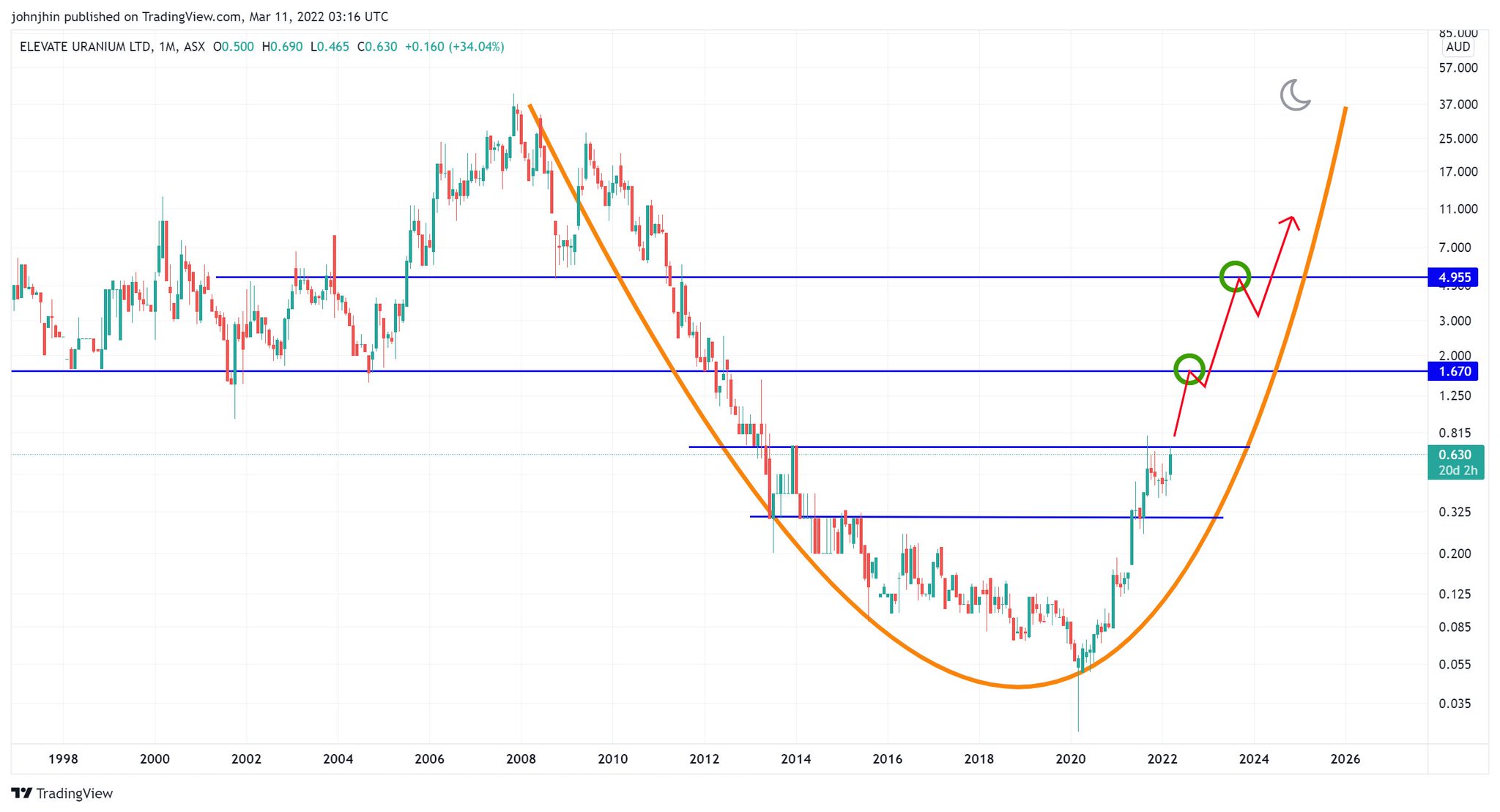Click the ELEVATE URANIUM LTD symbol title

(85, 47)
